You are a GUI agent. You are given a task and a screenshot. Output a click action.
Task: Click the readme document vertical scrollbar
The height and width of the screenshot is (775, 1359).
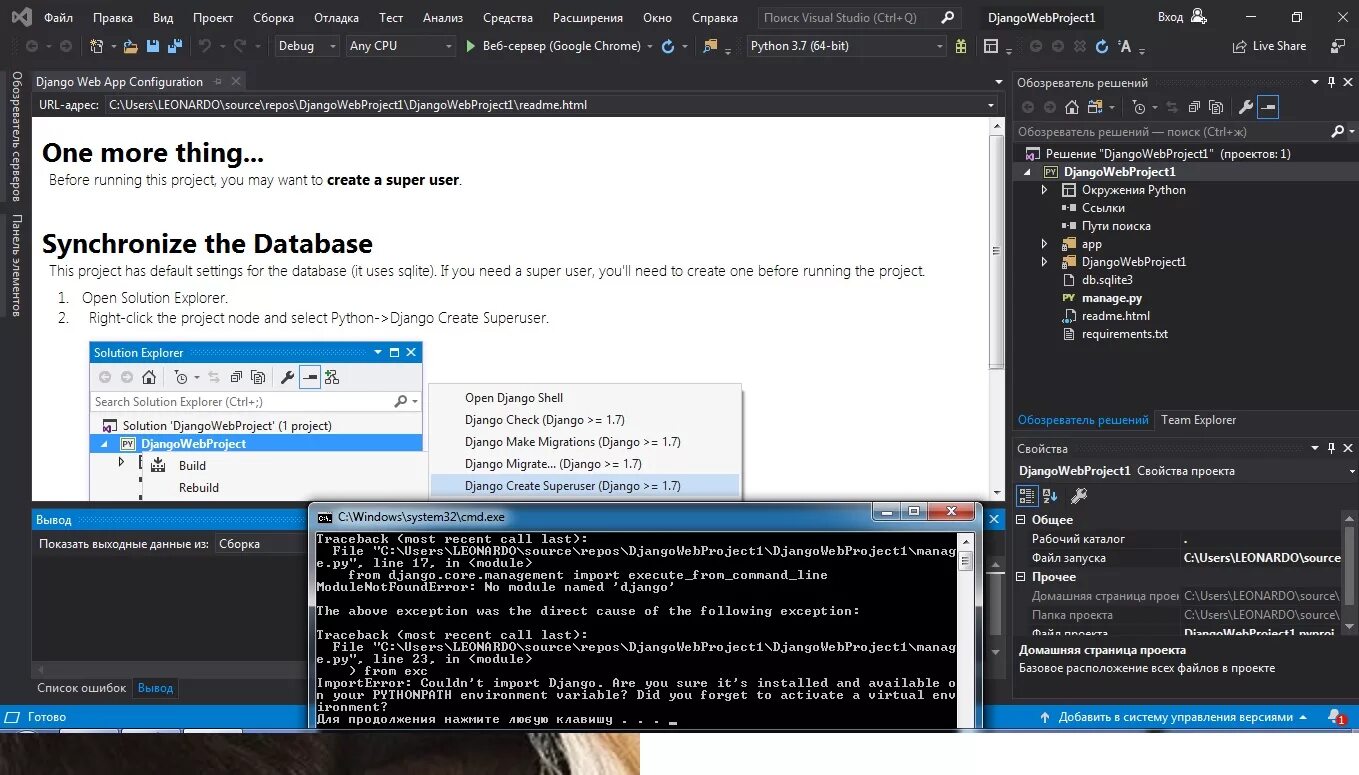pyautogui.click(x=996, y=308)
